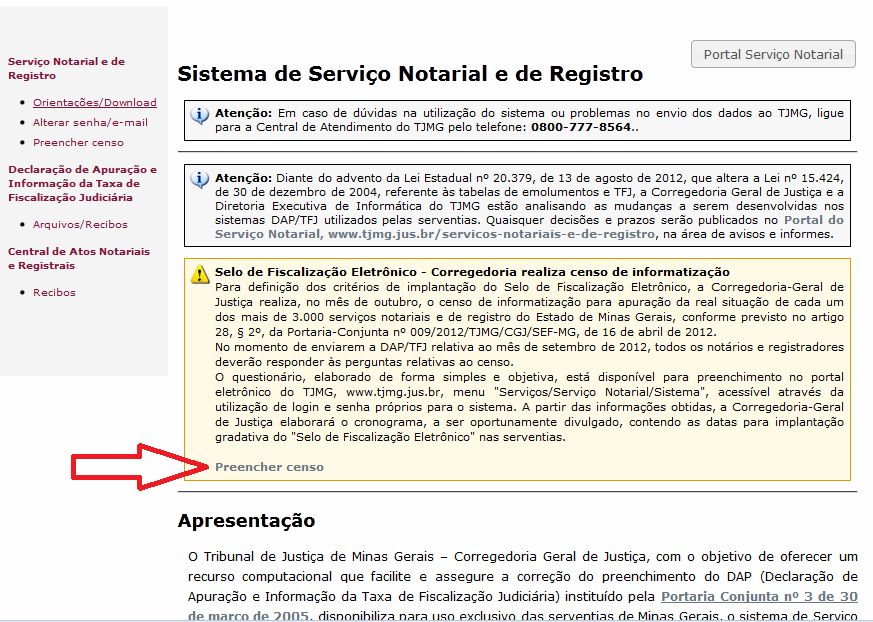Click the info icon in the Lei Estadual notice

[x=199, y=180]
